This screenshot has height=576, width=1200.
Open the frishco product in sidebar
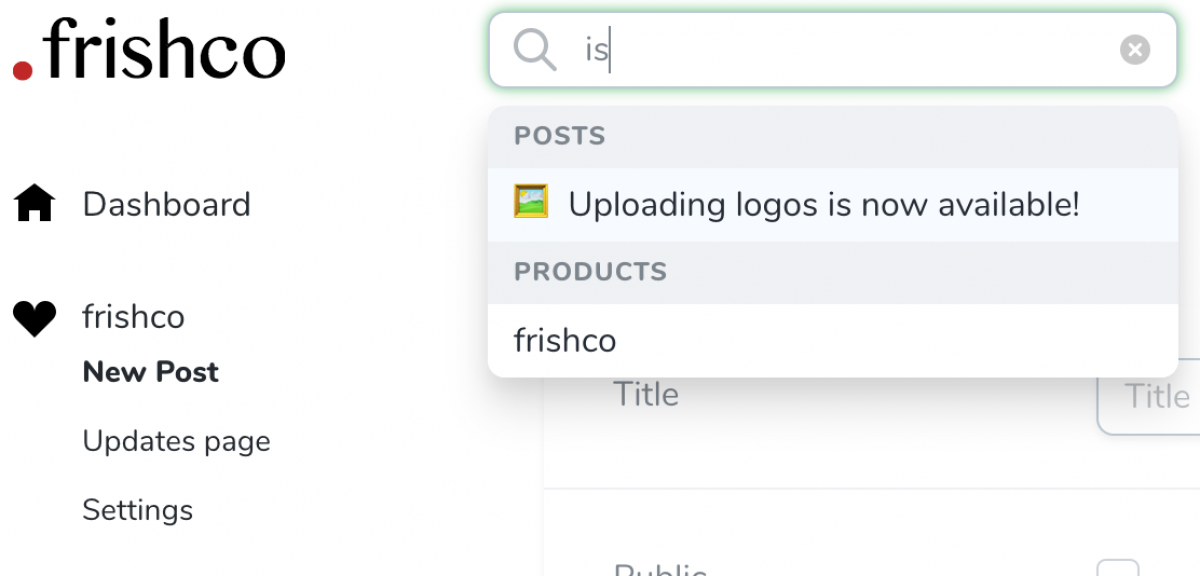[133, 317]
